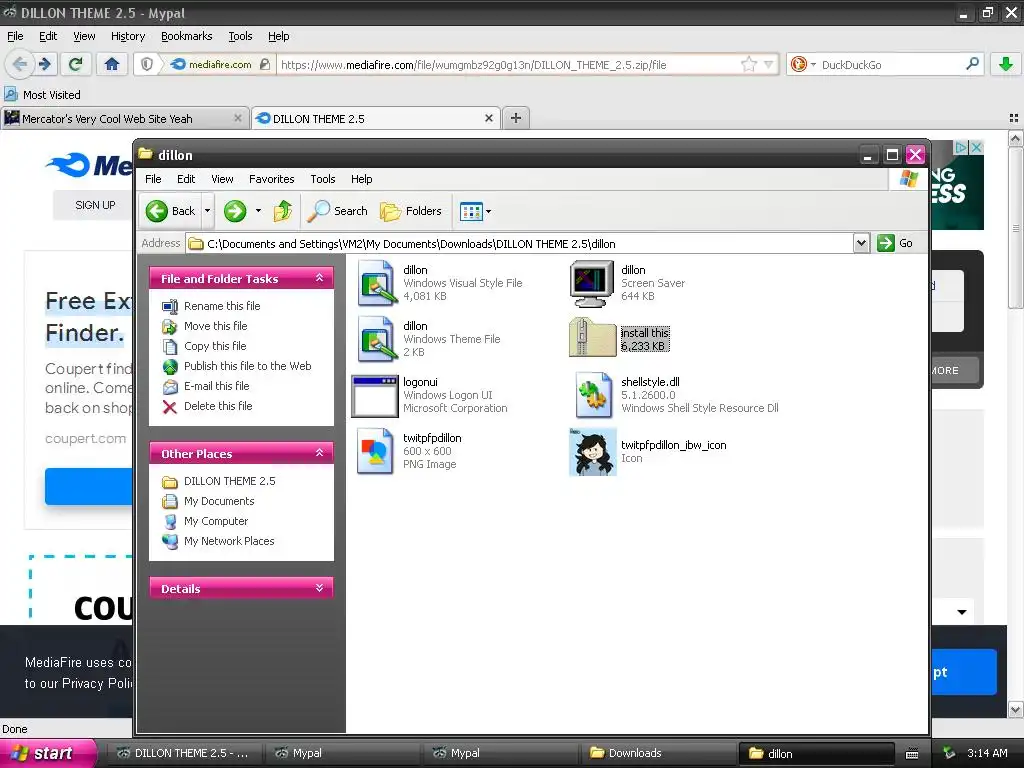Select the shellstyle.dll file icon
Screen dimensions: 1024x768
point(593,395)
